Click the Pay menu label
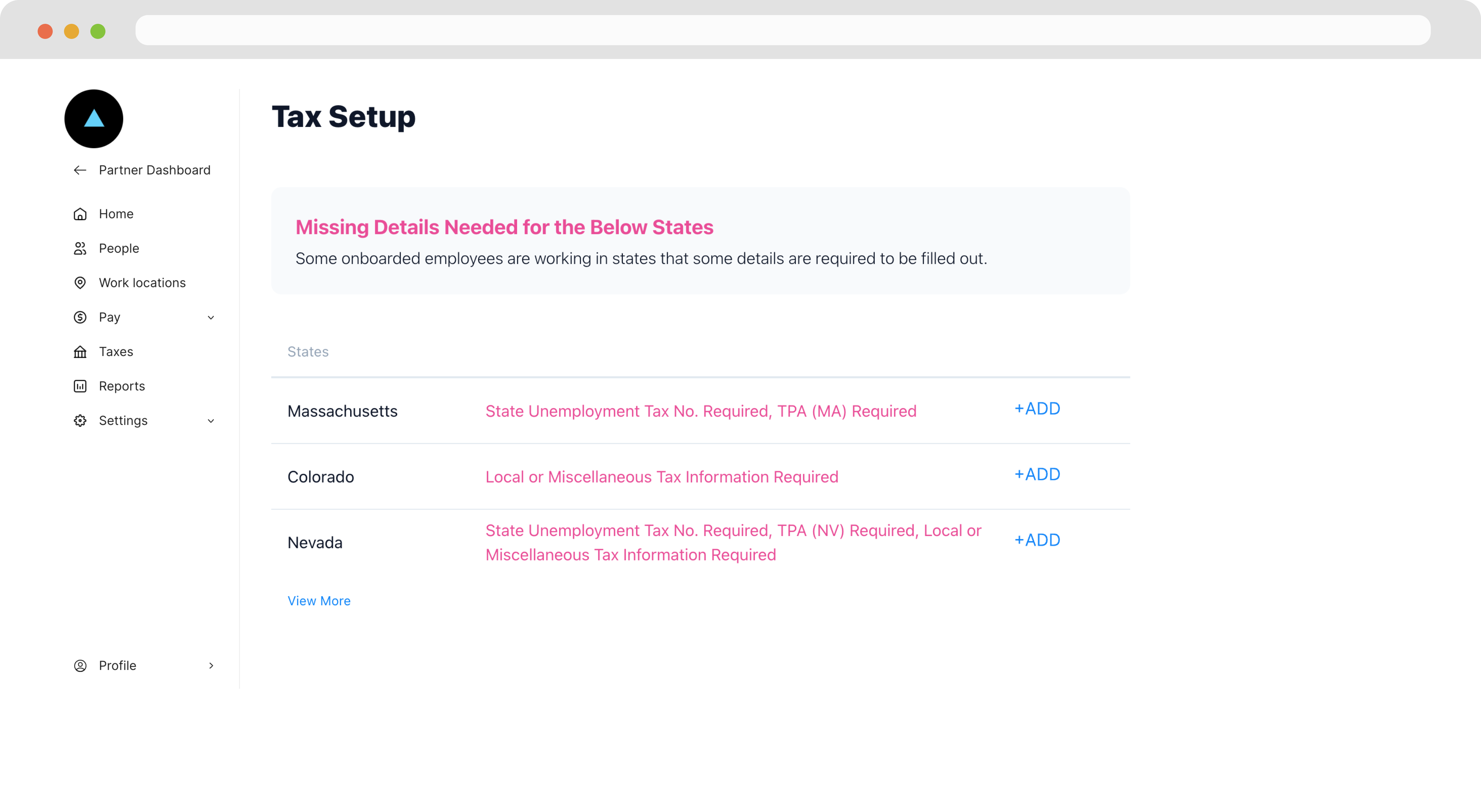 point(109,318)
